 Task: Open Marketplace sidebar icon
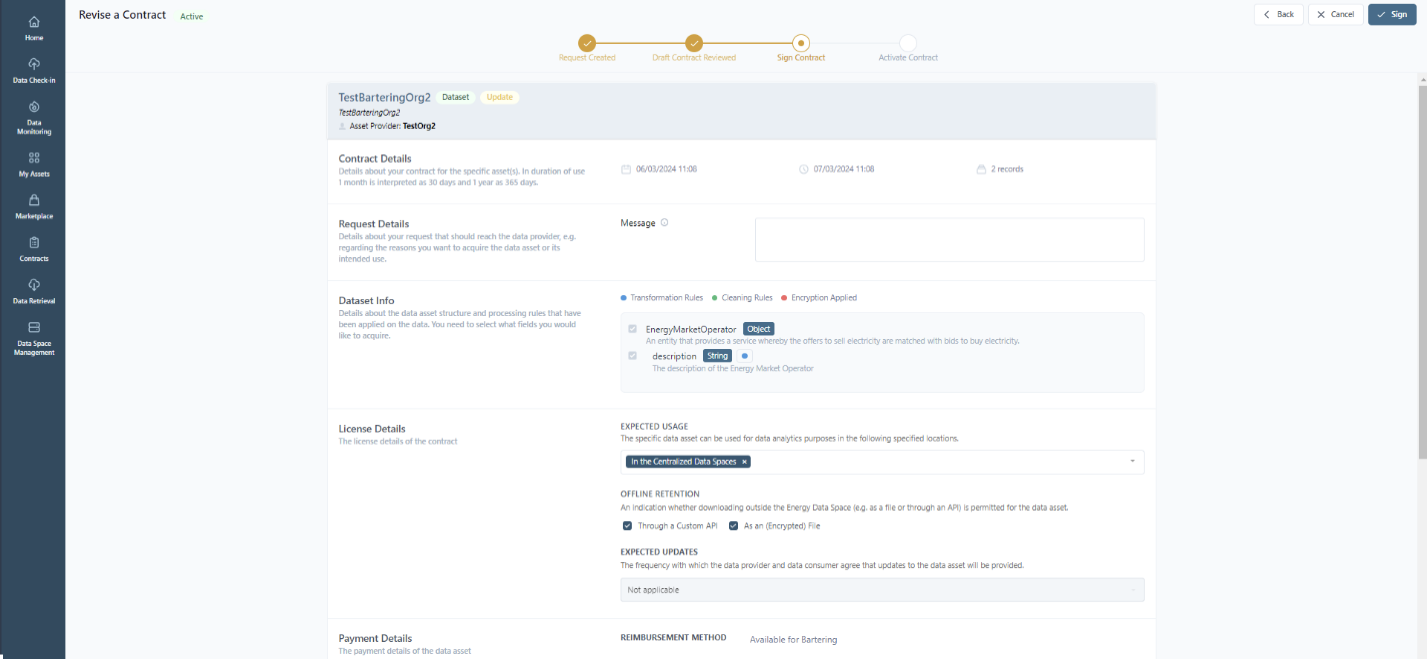point(34,200)
